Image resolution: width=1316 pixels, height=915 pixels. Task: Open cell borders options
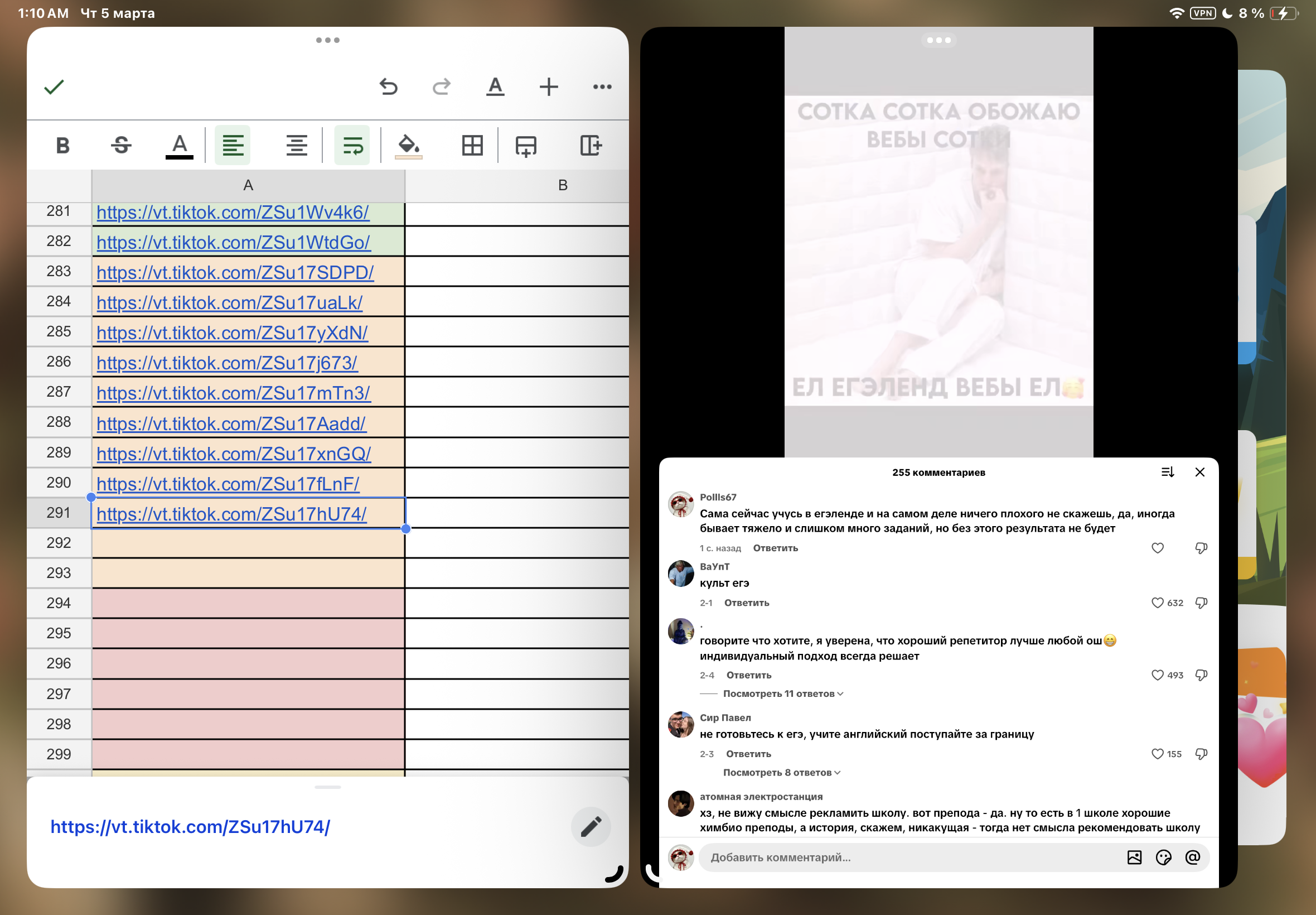(473, 146)
